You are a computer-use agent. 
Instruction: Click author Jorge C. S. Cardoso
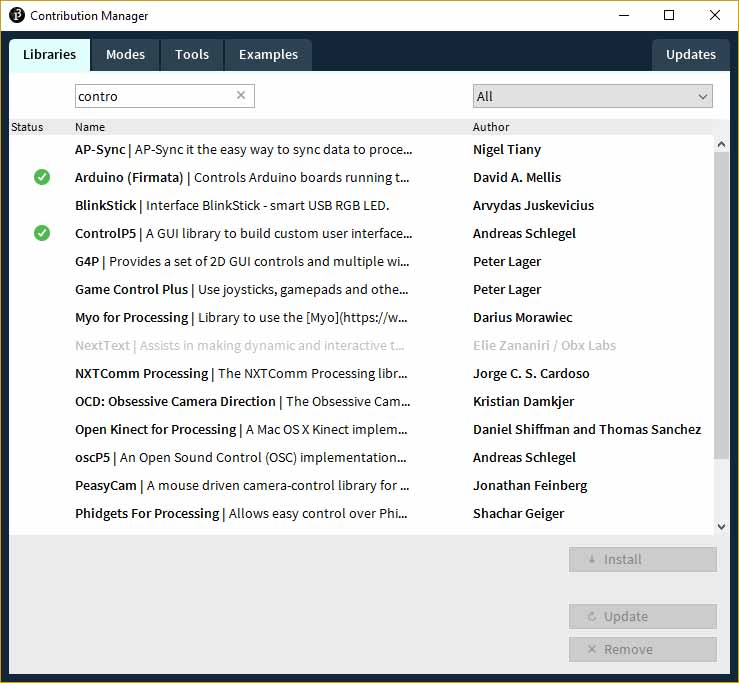click(531, 373)
